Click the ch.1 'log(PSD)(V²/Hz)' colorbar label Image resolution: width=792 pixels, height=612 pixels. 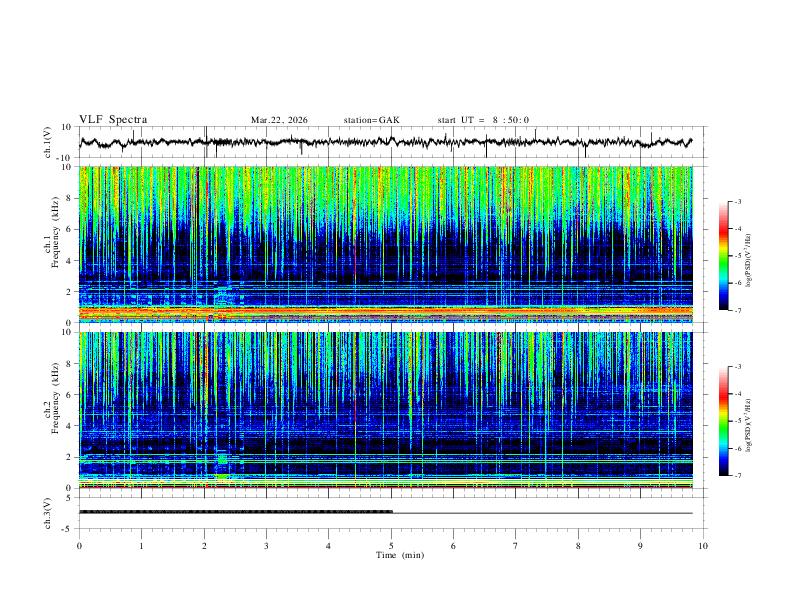click(x=749, y=261)
